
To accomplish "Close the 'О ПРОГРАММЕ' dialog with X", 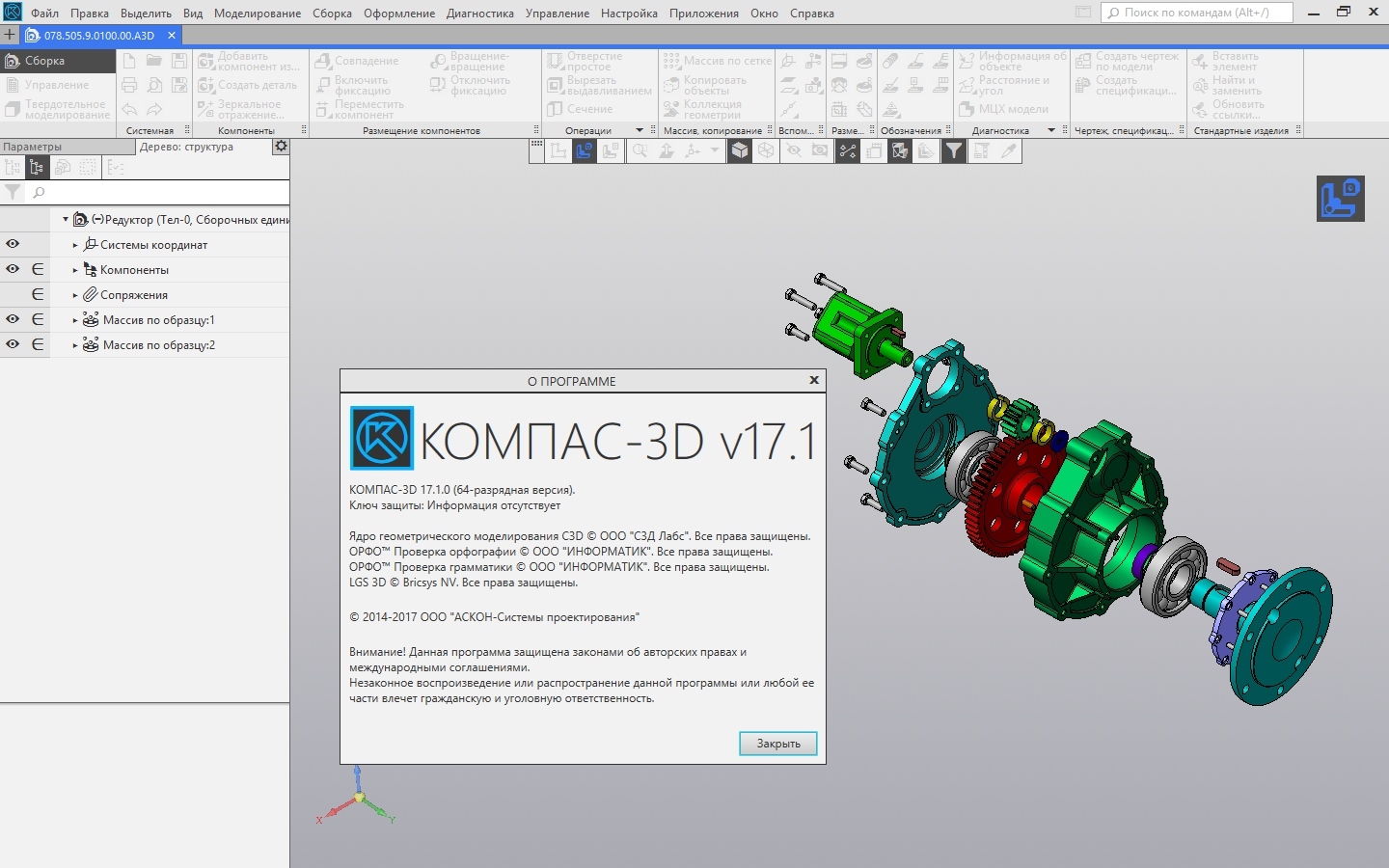I will coord(814,381).
